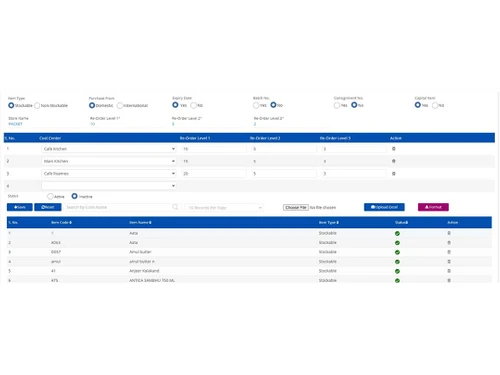Toggle status icon for amul butter A

397,262
